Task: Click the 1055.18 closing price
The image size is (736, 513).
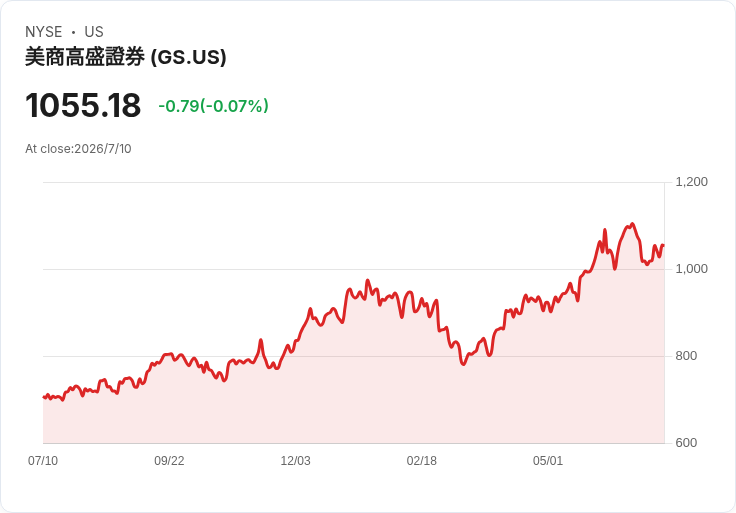Action: pyautogui.click(x=83, y=105)
